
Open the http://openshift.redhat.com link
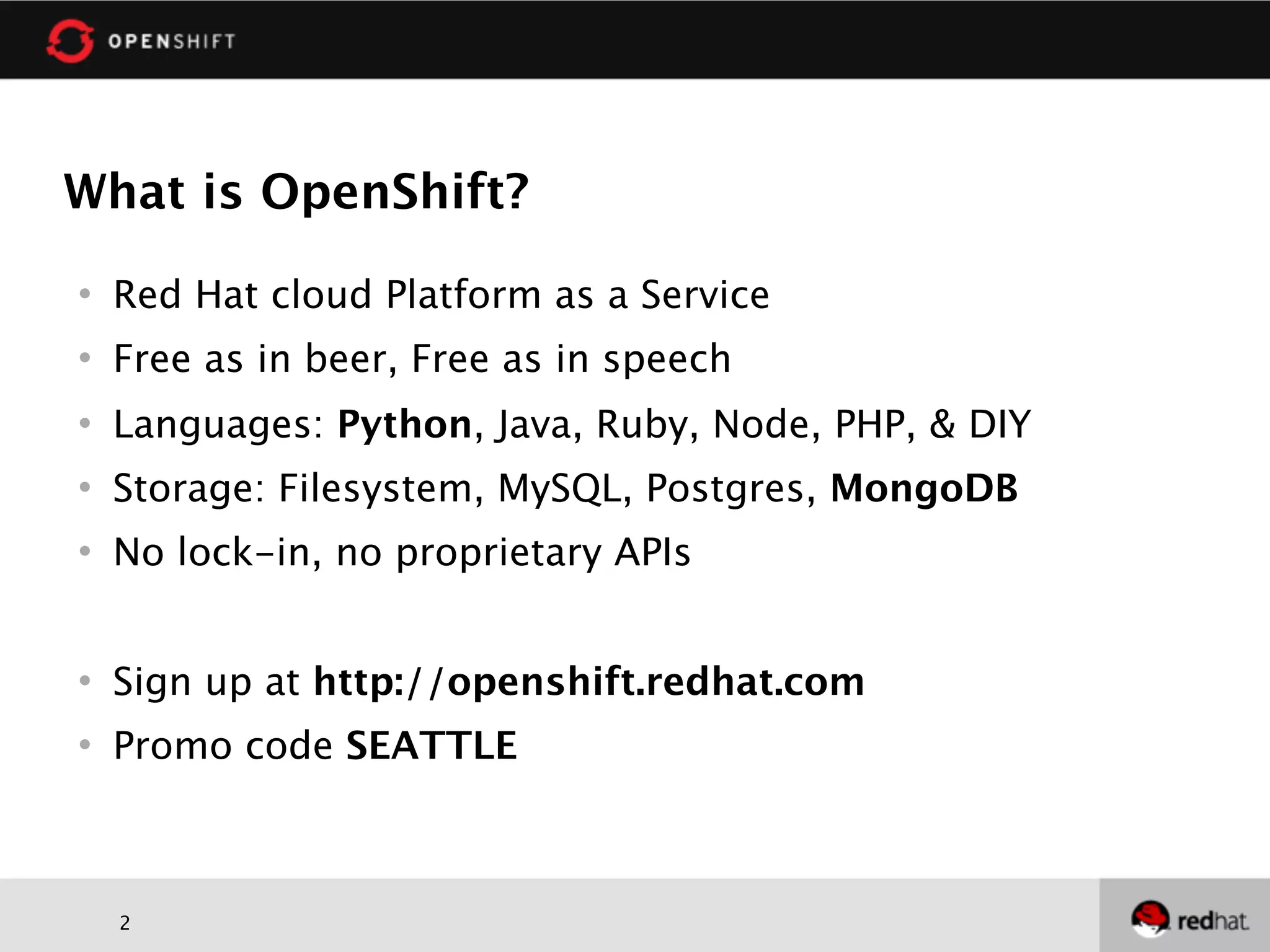pos(588,682)
